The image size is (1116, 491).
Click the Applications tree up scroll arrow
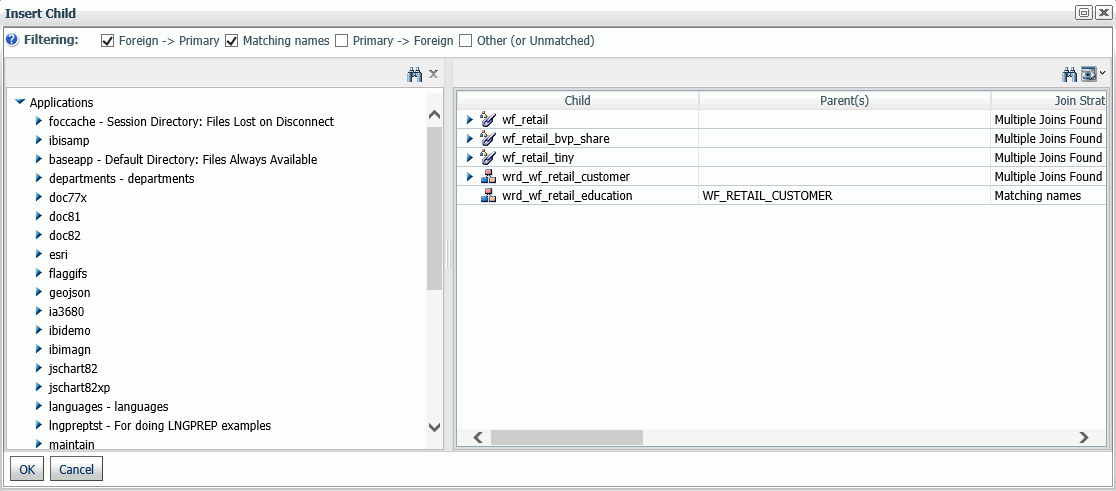coord(433,115)
